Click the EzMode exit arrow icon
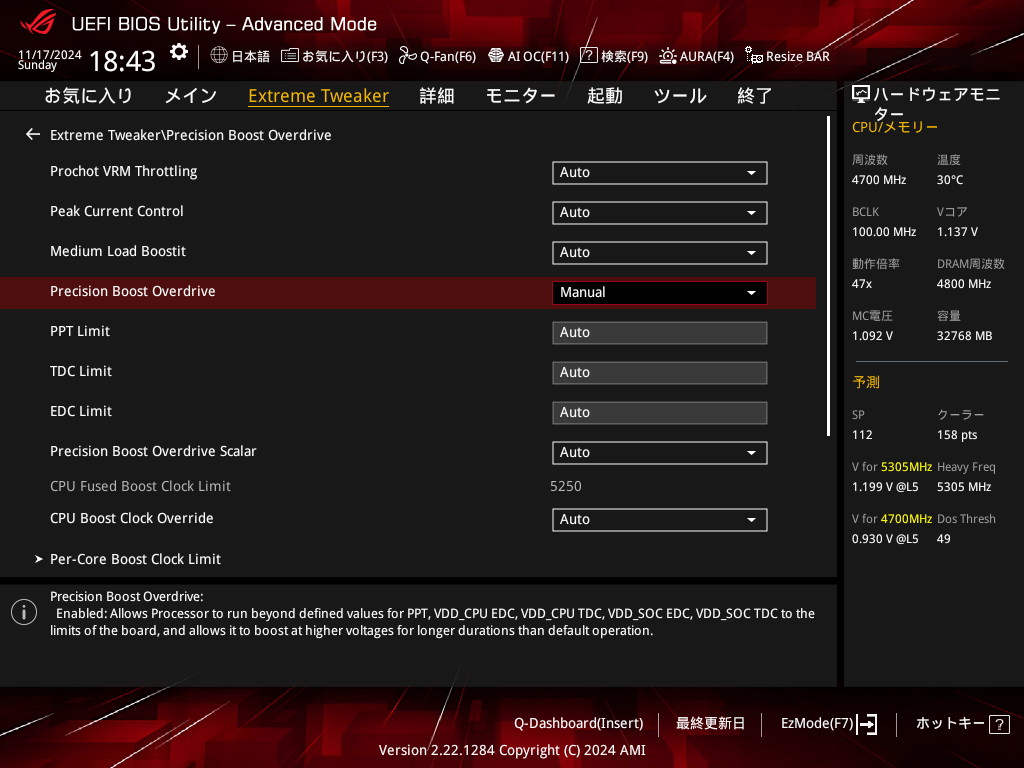 tap(867, 724)
